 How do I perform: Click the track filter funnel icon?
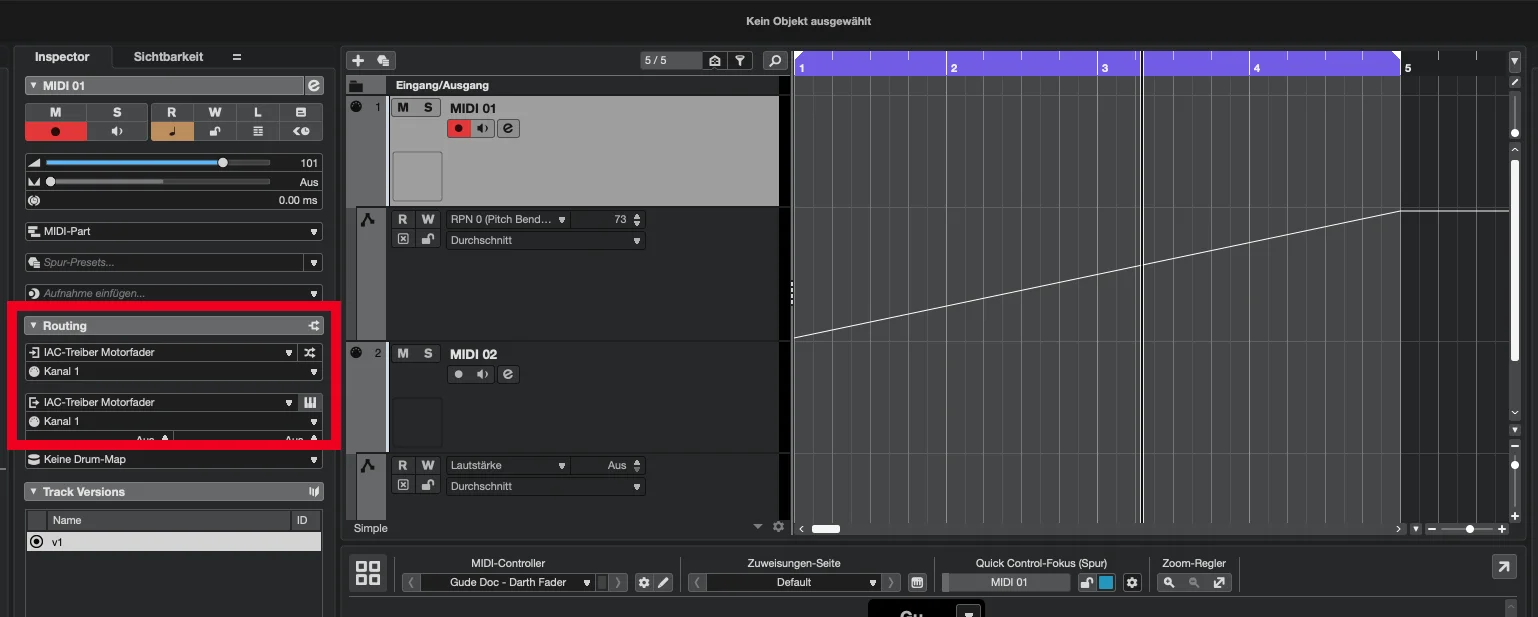[x=739, y=61]
